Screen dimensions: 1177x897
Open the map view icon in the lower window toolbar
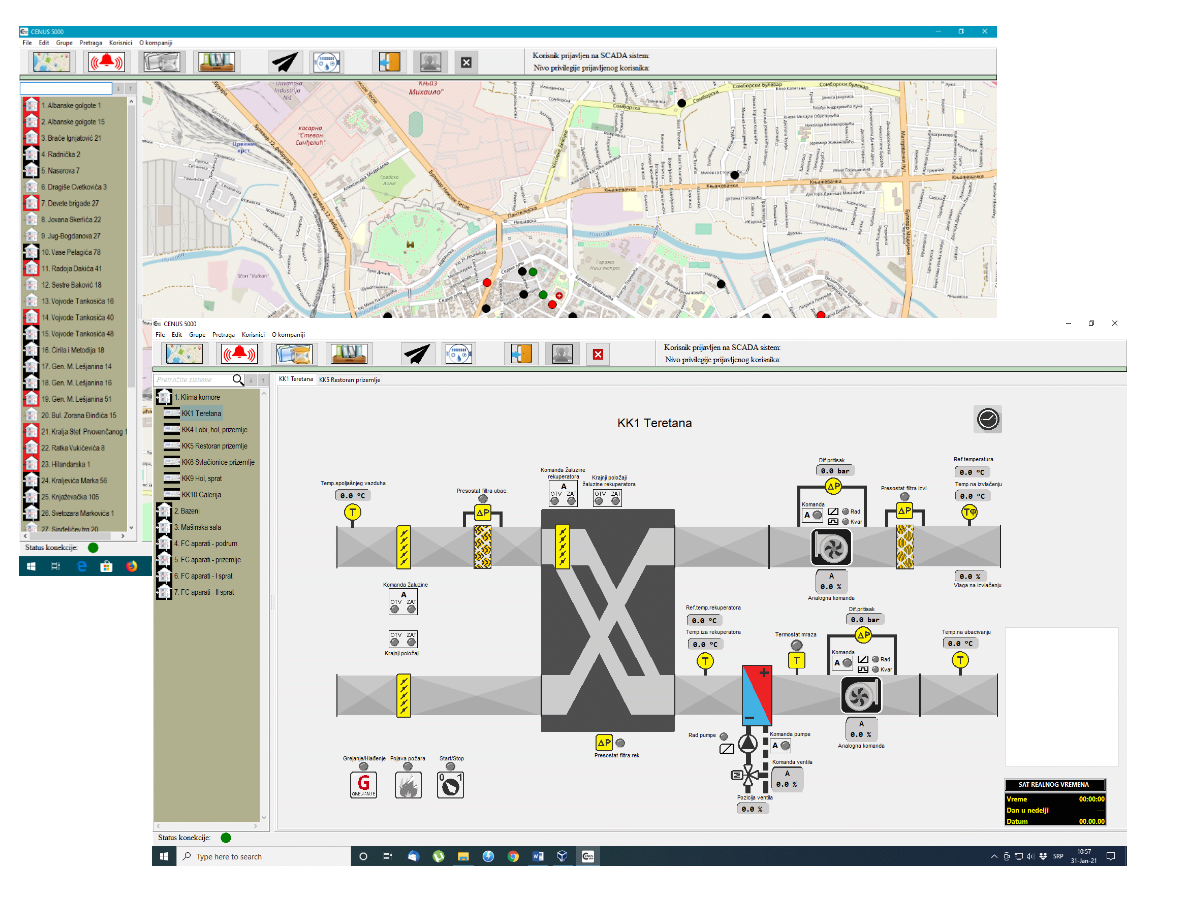(x=183, y=353)
